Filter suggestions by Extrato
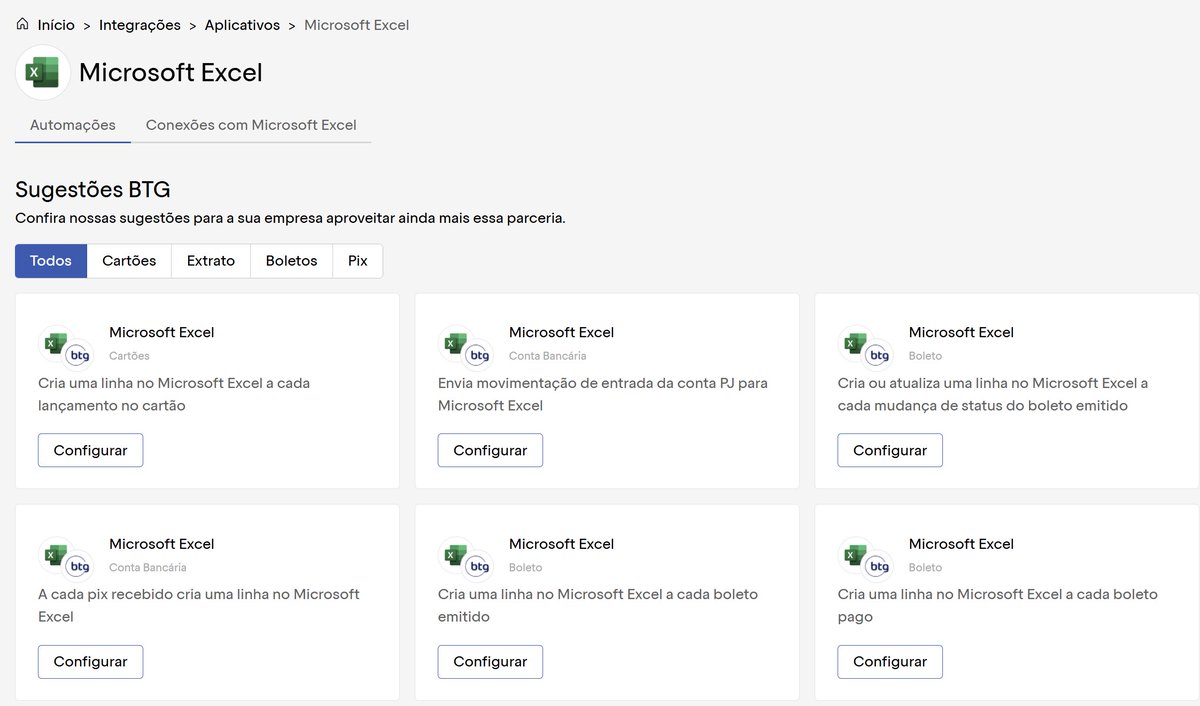1200x706 pixels. tap(211, 261)
